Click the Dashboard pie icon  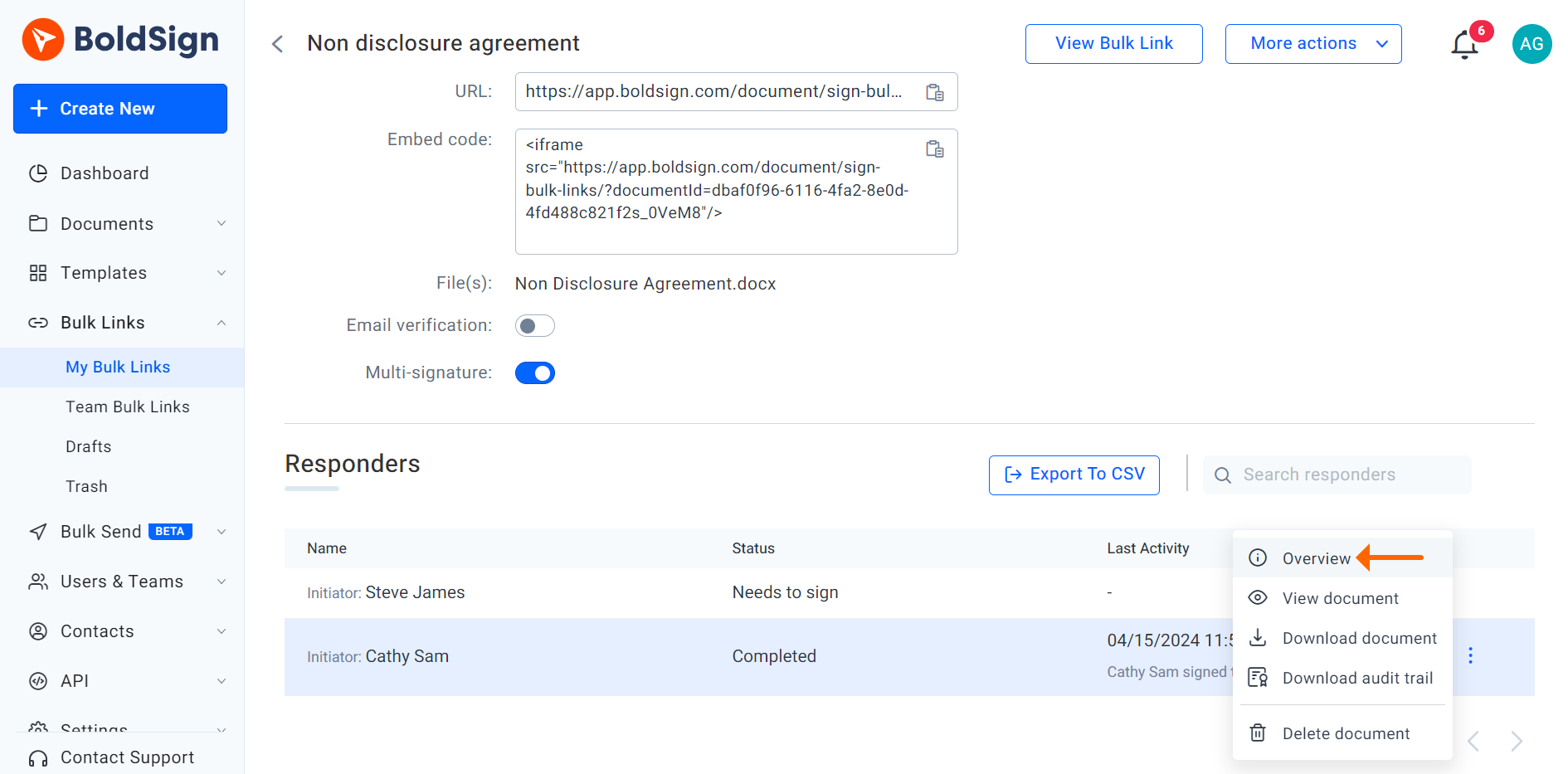click(38, 173)
